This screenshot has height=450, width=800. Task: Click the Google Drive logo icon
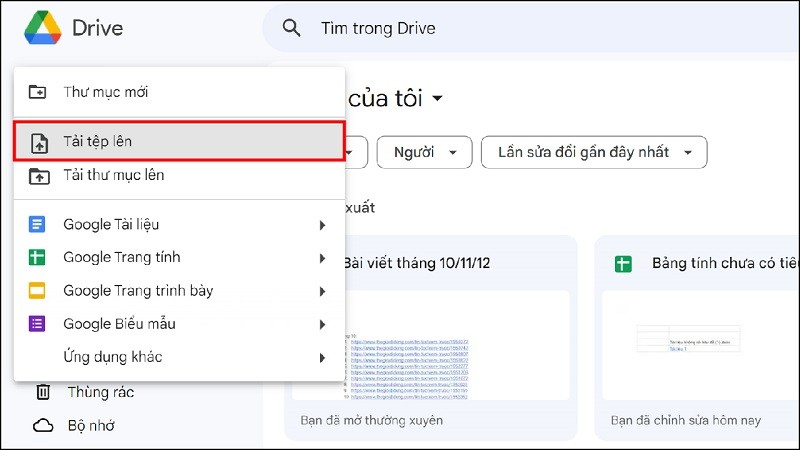tap(43, 28)
